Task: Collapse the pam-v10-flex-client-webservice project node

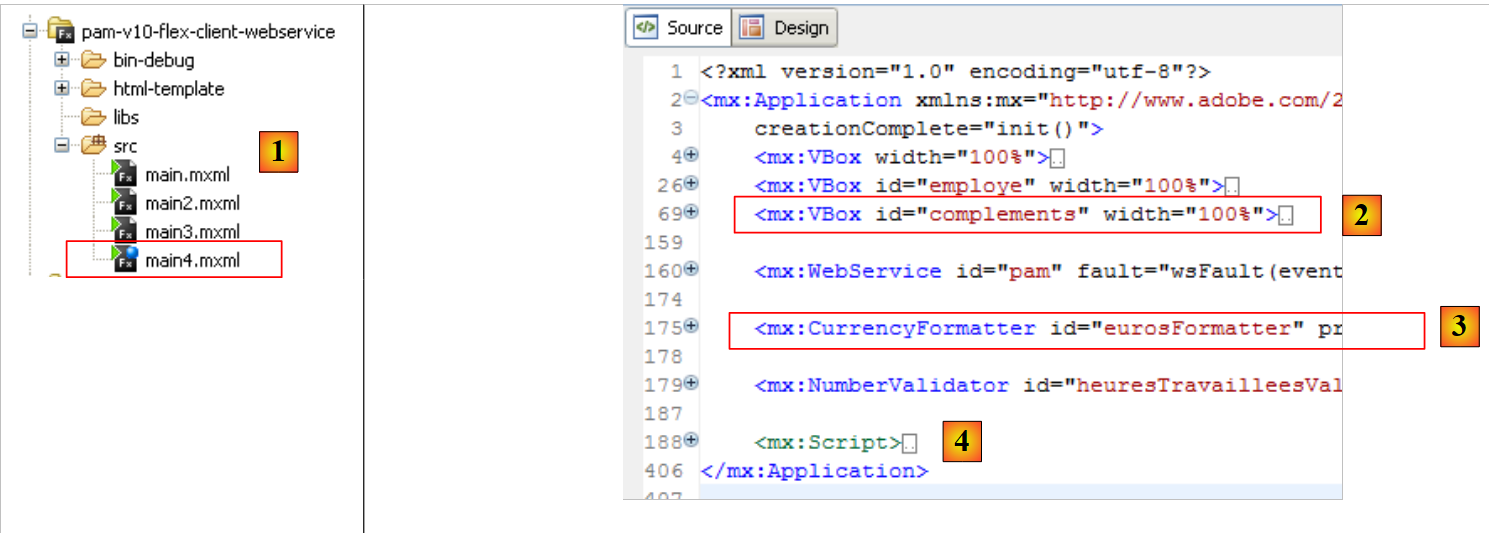Action: pyautogui.click(x=30, y=31)
